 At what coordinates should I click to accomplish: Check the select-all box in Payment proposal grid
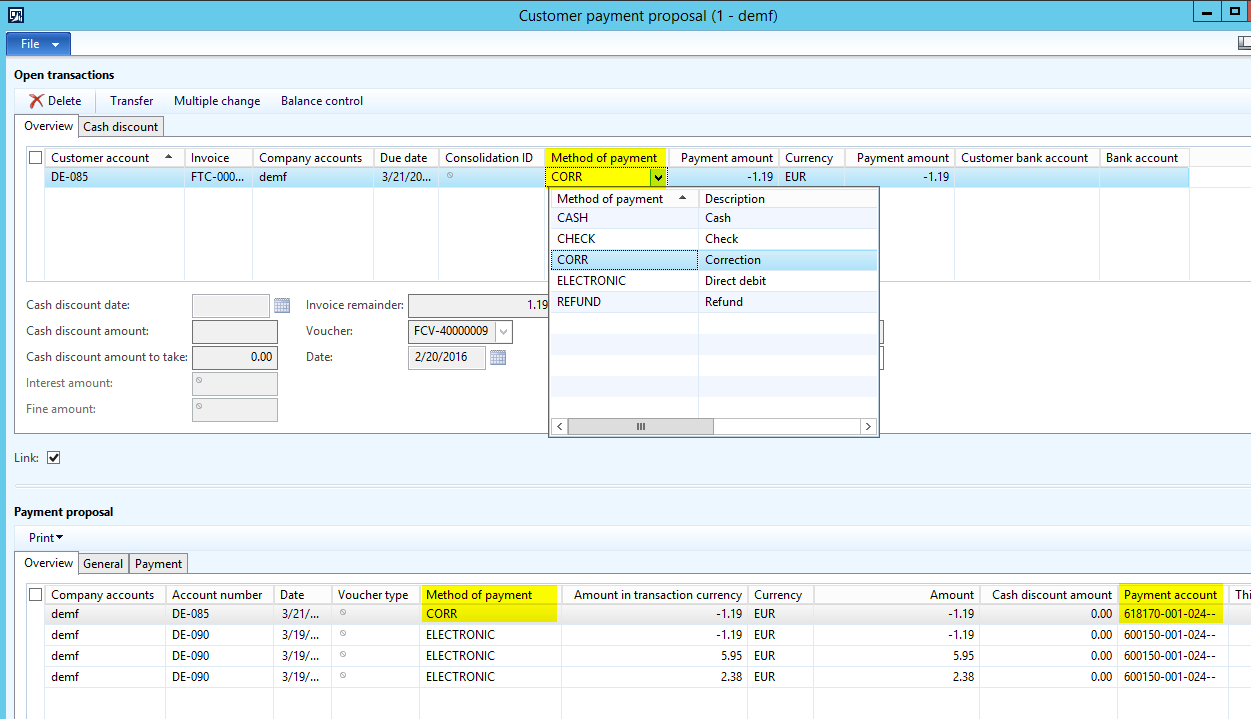36,595
